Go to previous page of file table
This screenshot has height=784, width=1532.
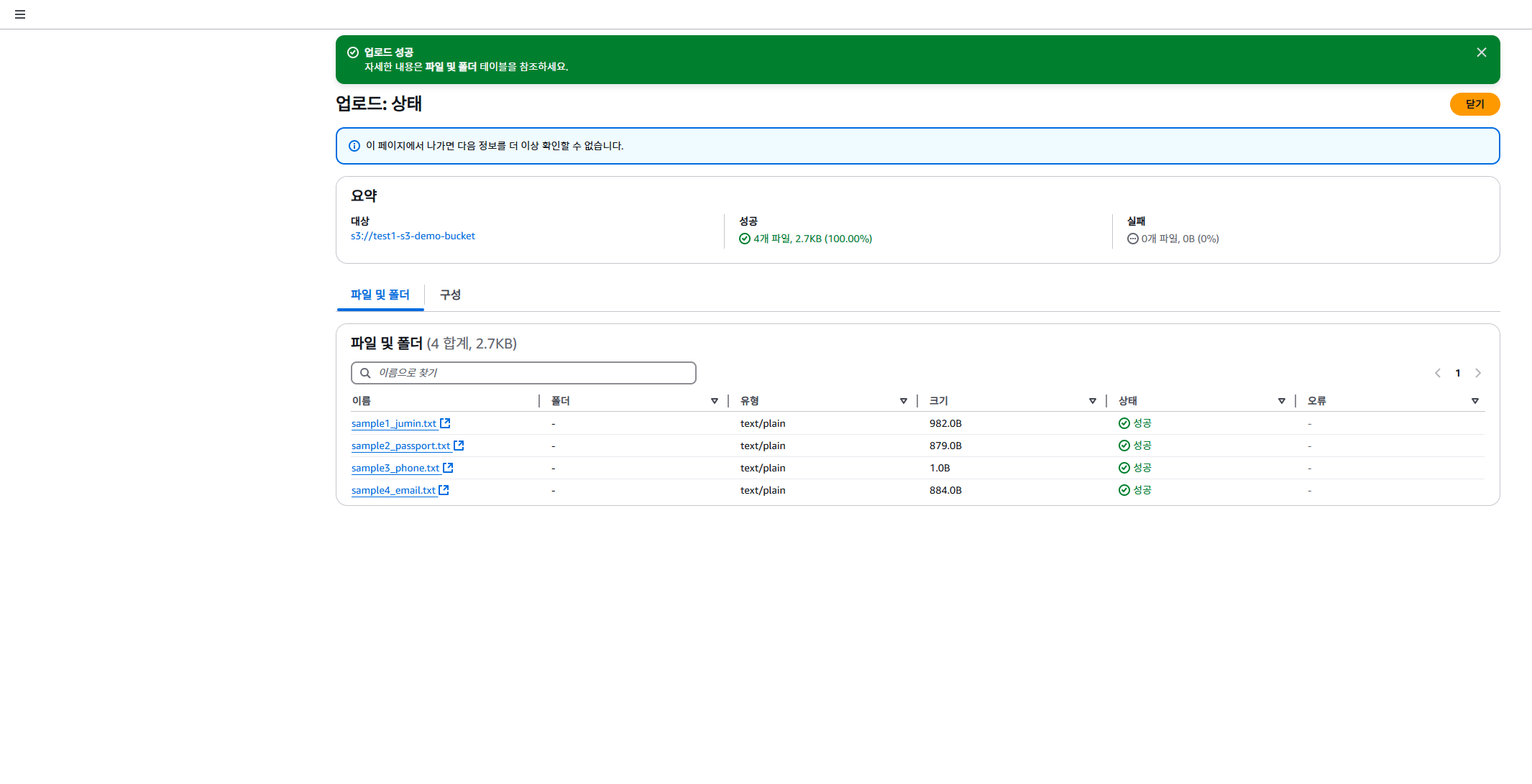1438,373
